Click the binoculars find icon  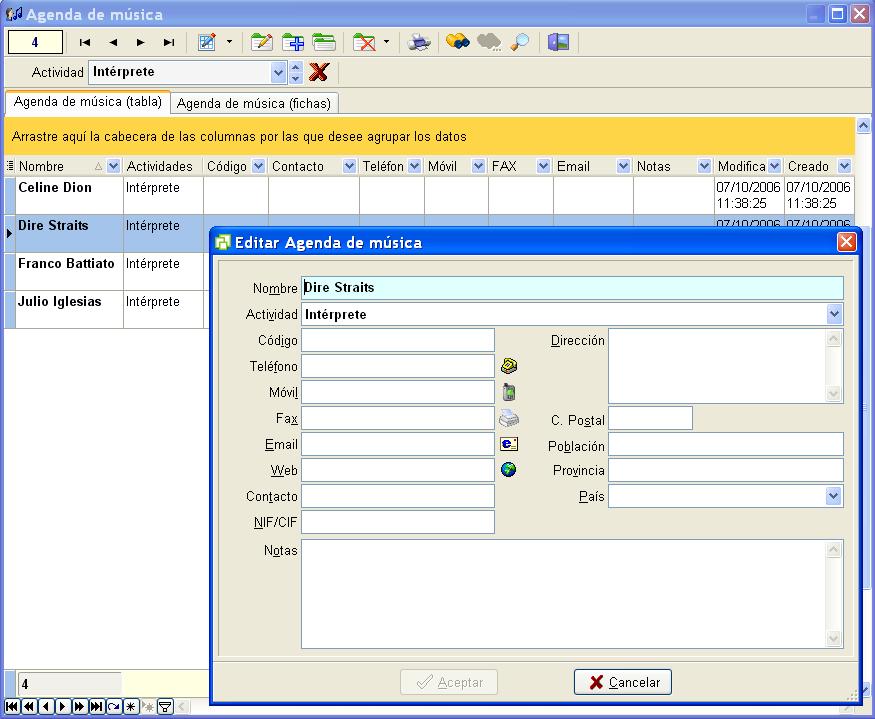pos(458,42)
